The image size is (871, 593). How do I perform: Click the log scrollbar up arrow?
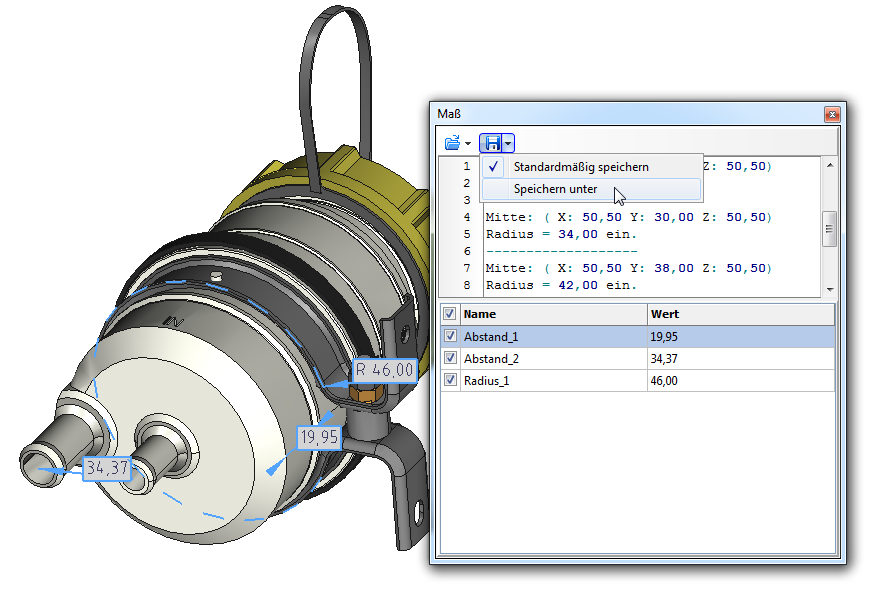coord(829,164)
